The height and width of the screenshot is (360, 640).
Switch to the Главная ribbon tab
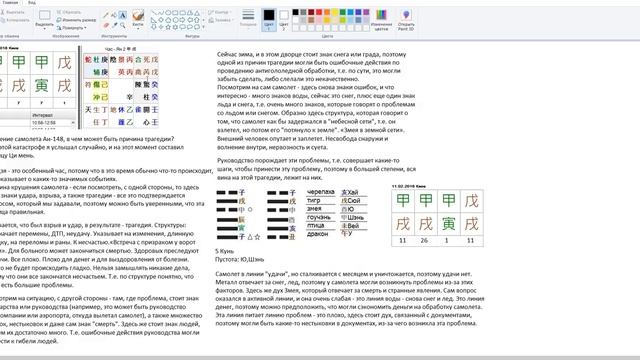coord(10,2)
